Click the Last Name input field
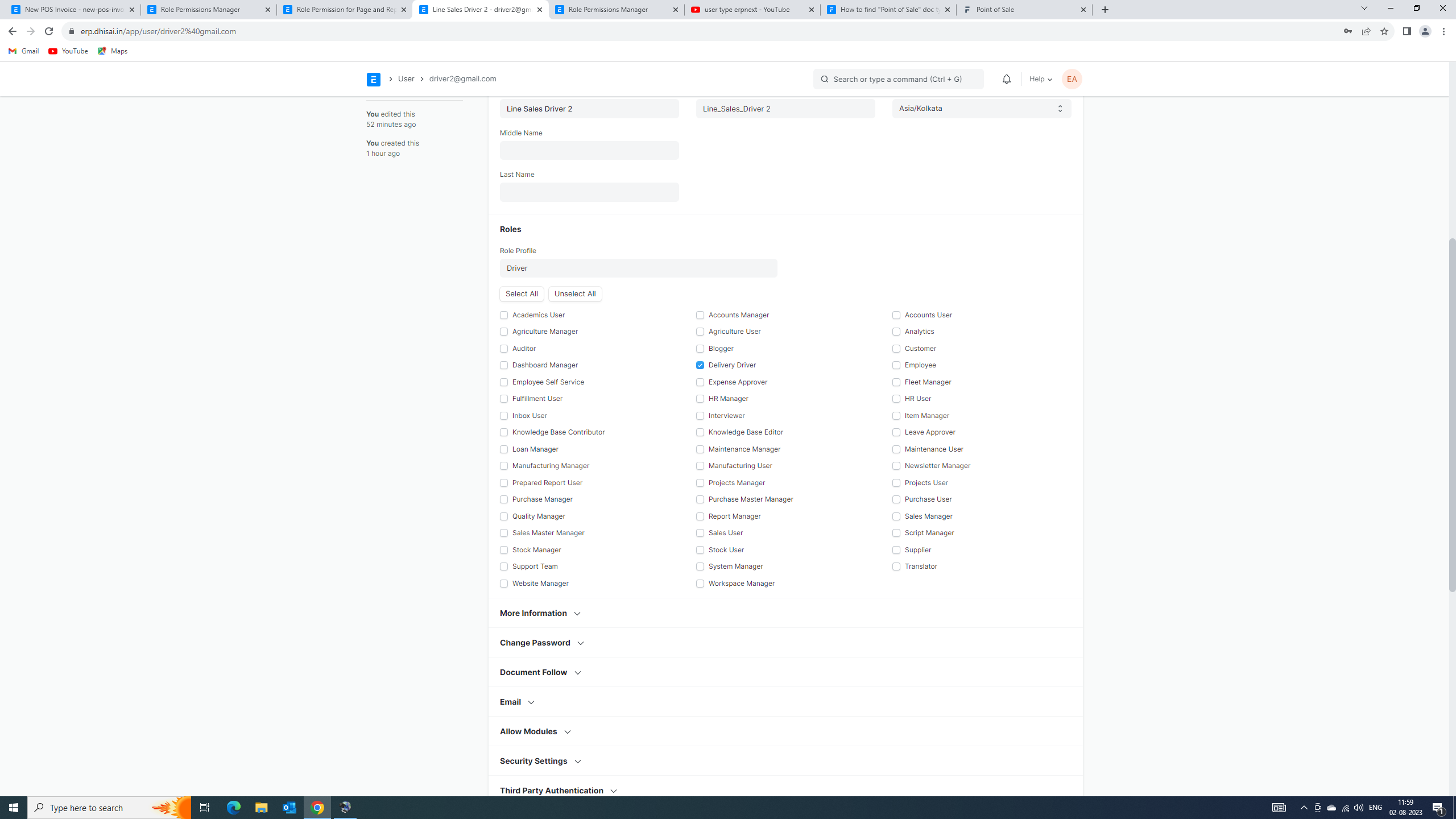This screenshot has height=819, width=1456. click(589, 191)
